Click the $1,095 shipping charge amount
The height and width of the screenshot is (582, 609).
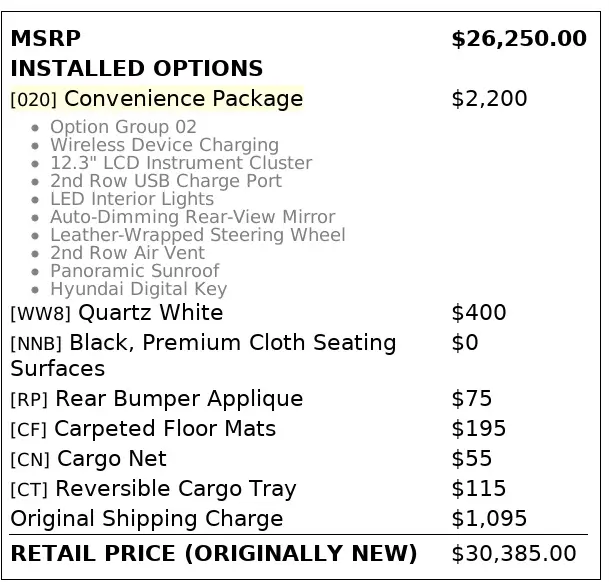click(x=489, y=519)
